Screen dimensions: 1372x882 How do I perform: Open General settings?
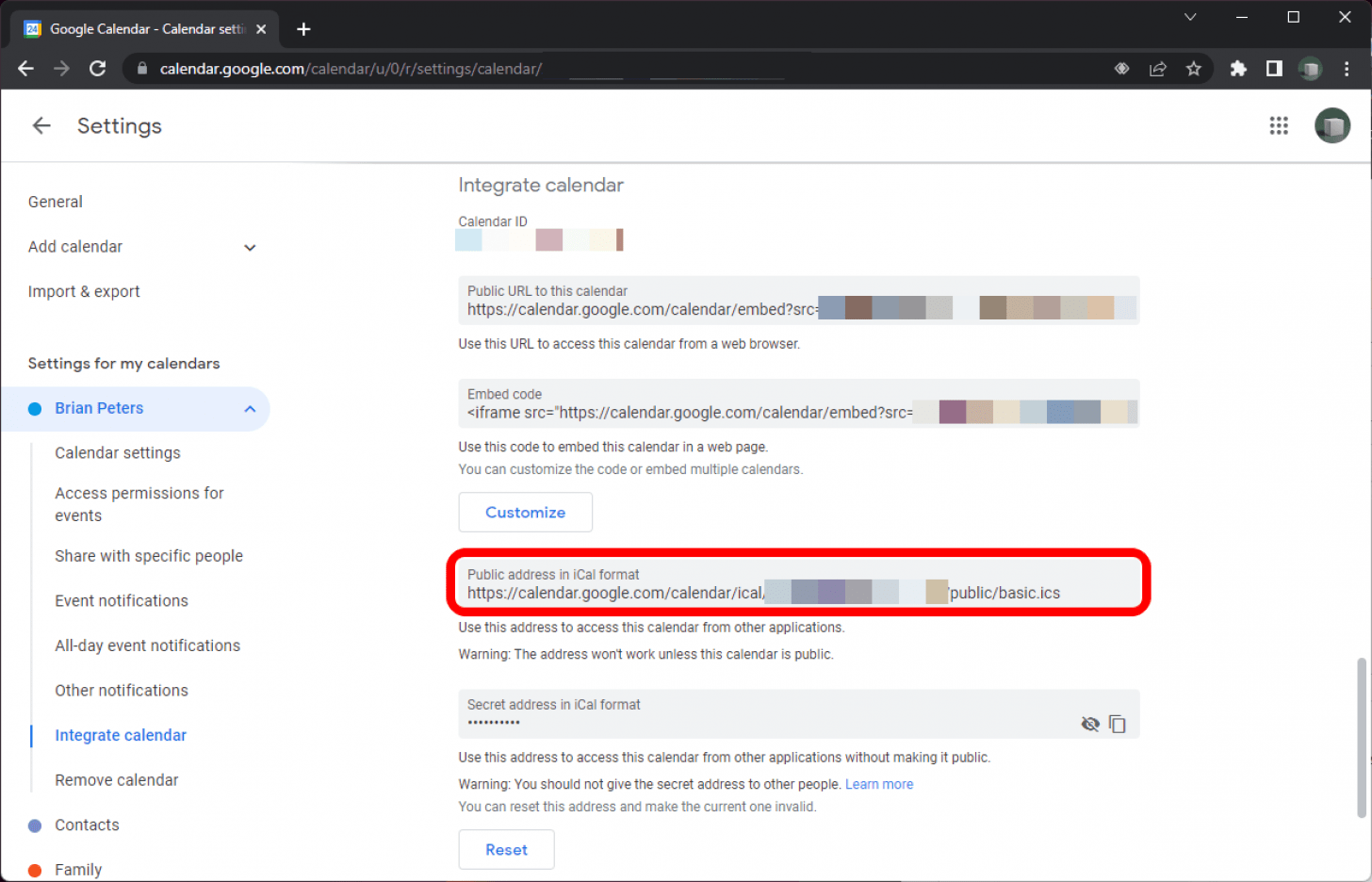point(56,202)
